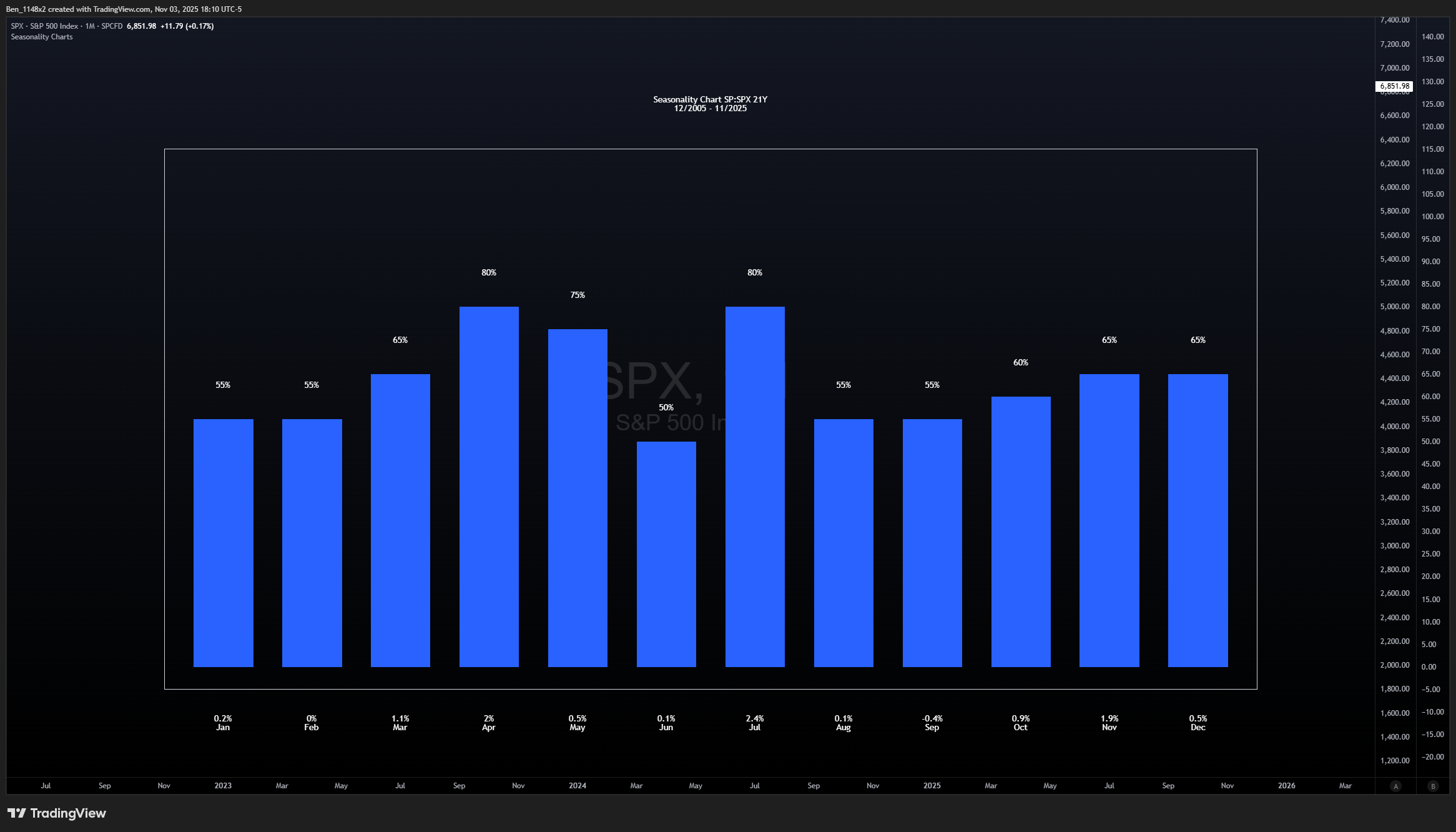The image size is (1456, 832).
Task: Select the Seasonality Charts indicator label
Action: coord(42,37)
